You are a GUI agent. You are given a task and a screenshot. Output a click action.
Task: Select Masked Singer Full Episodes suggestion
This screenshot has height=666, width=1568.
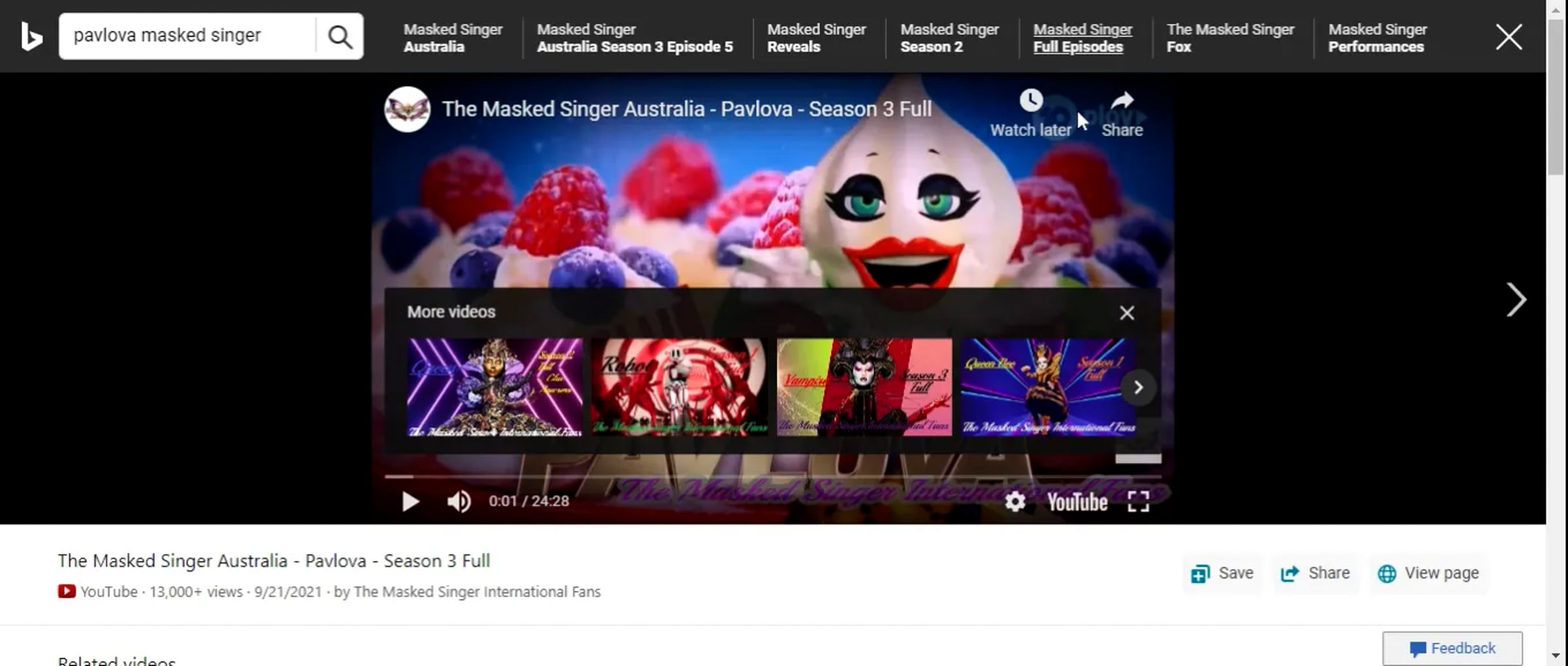click(1083, 38)
